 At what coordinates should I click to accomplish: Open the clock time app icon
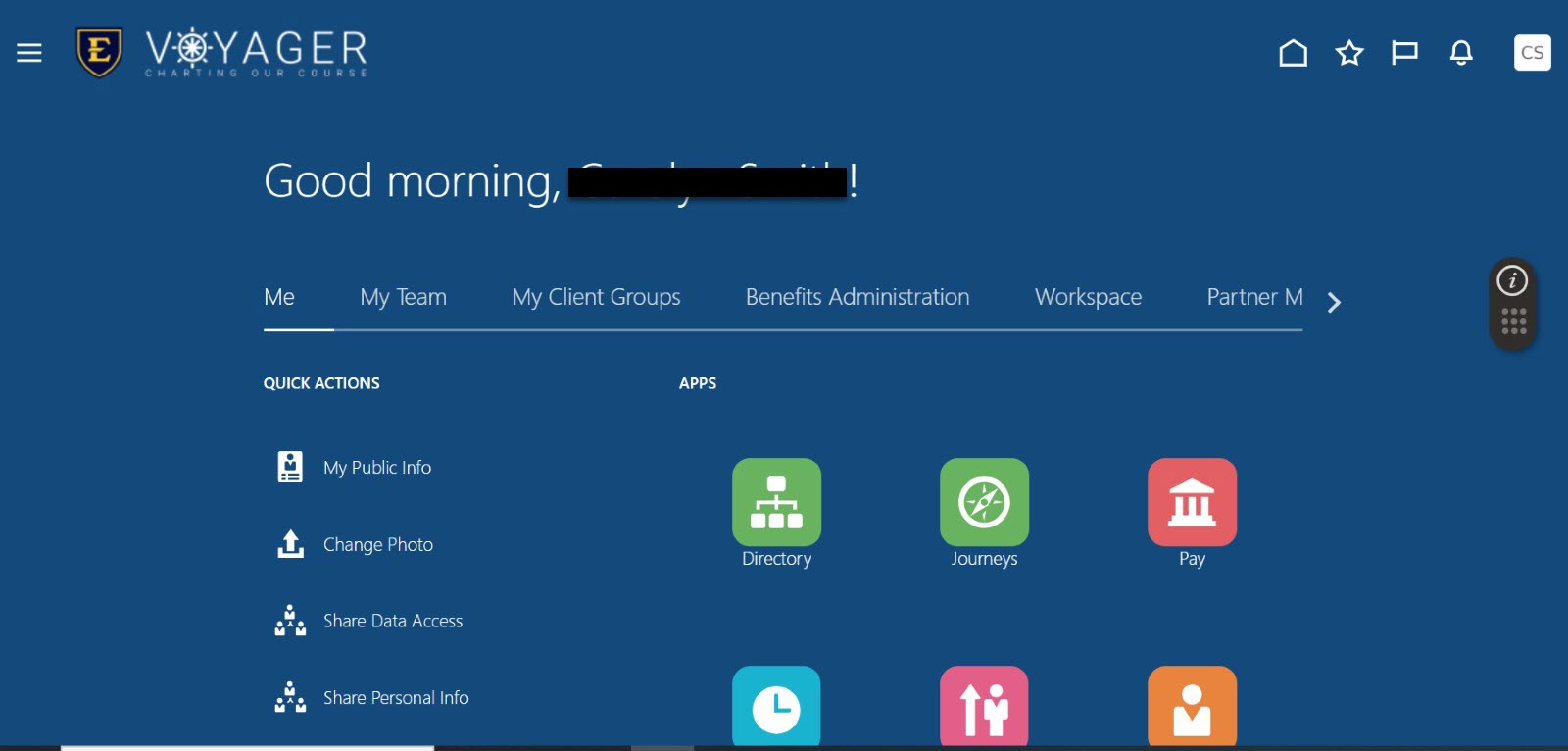(x=776, y=707)
